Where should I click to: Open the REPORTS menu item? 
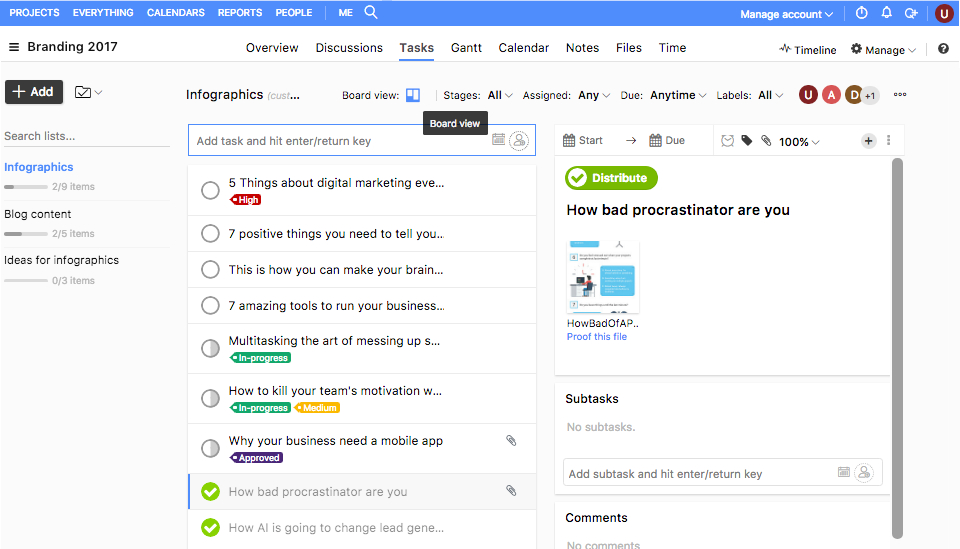pyautogui.click(x=240, y=13)
